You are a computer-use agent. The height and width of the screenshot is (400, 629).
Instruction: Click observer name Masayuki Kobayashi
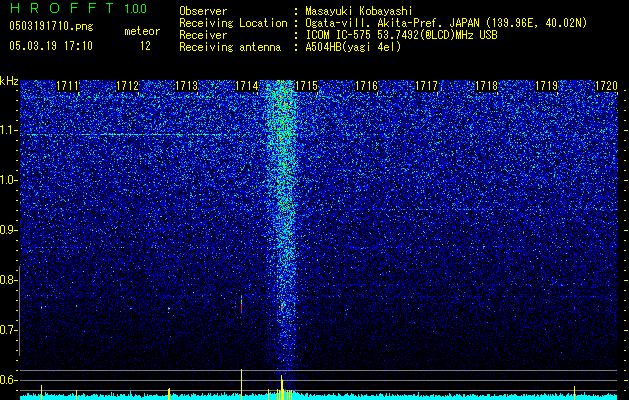click(x=359, y=11)
